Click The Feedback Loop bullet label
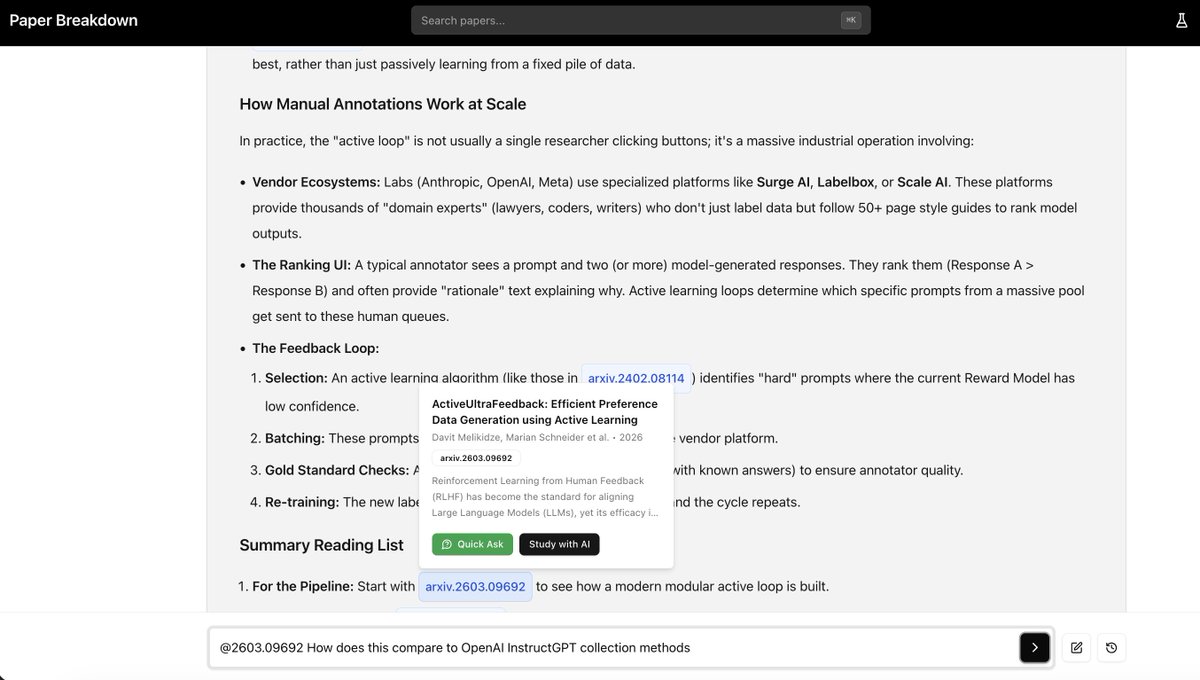Screen dimensions: 1200x680 316,349
